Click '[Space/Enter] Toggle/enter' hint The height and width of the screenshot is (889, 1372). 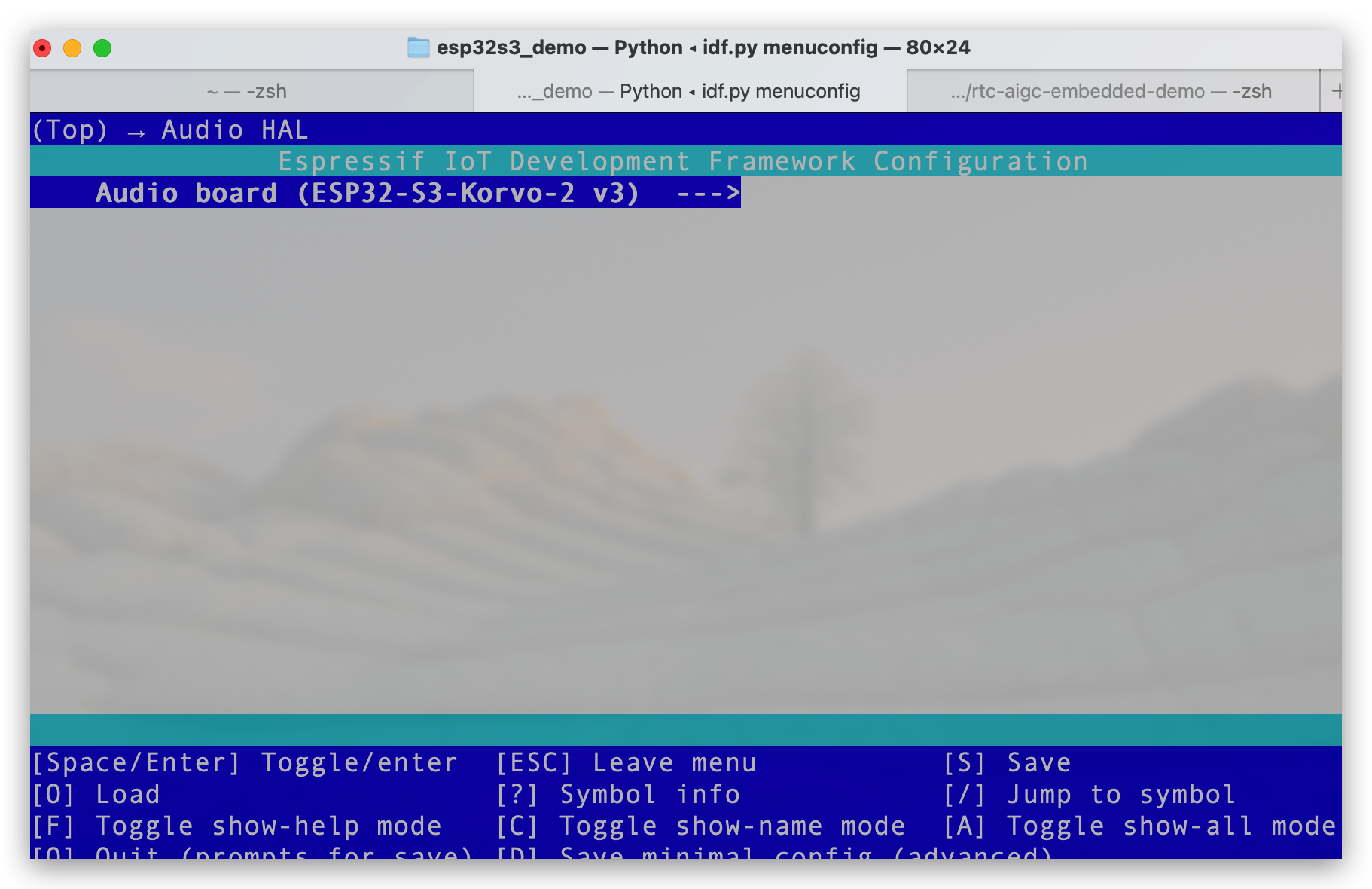245,762
